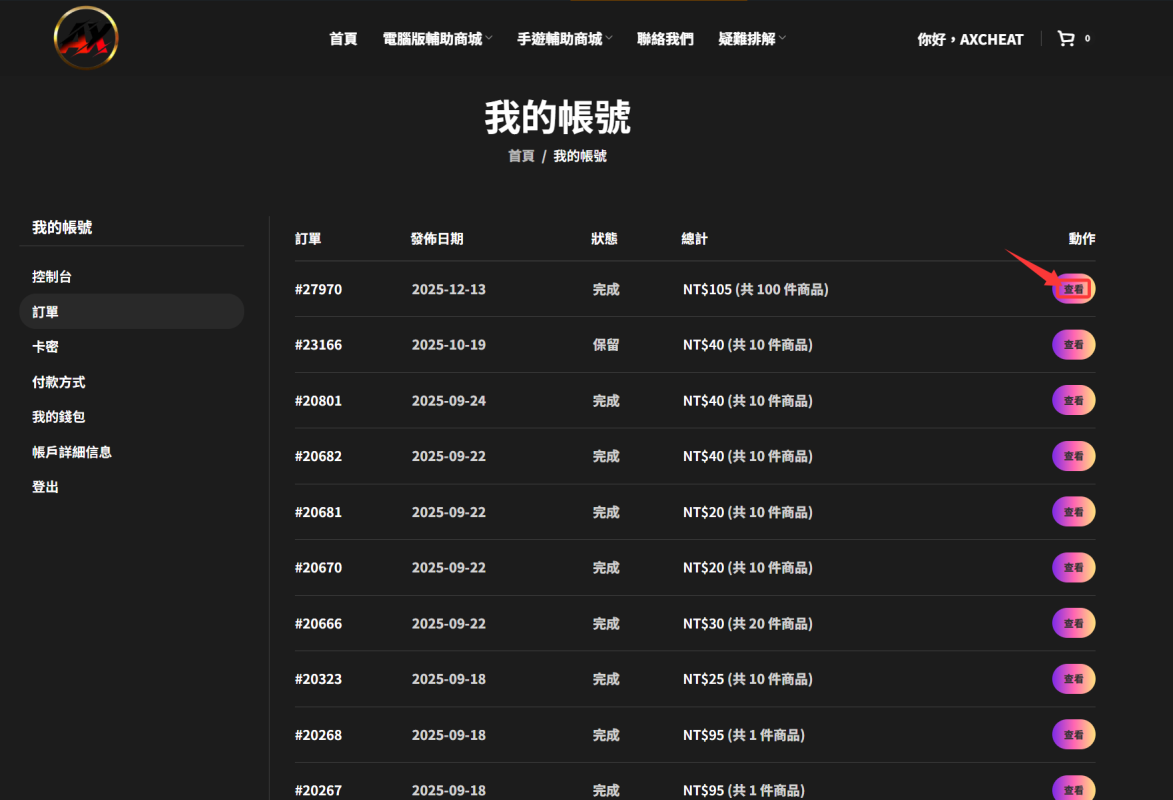The image size is (1173, 800).
Task: Open 付款方式 in the account sidebar
Action: pyautogui.click(x=58, y=382)
